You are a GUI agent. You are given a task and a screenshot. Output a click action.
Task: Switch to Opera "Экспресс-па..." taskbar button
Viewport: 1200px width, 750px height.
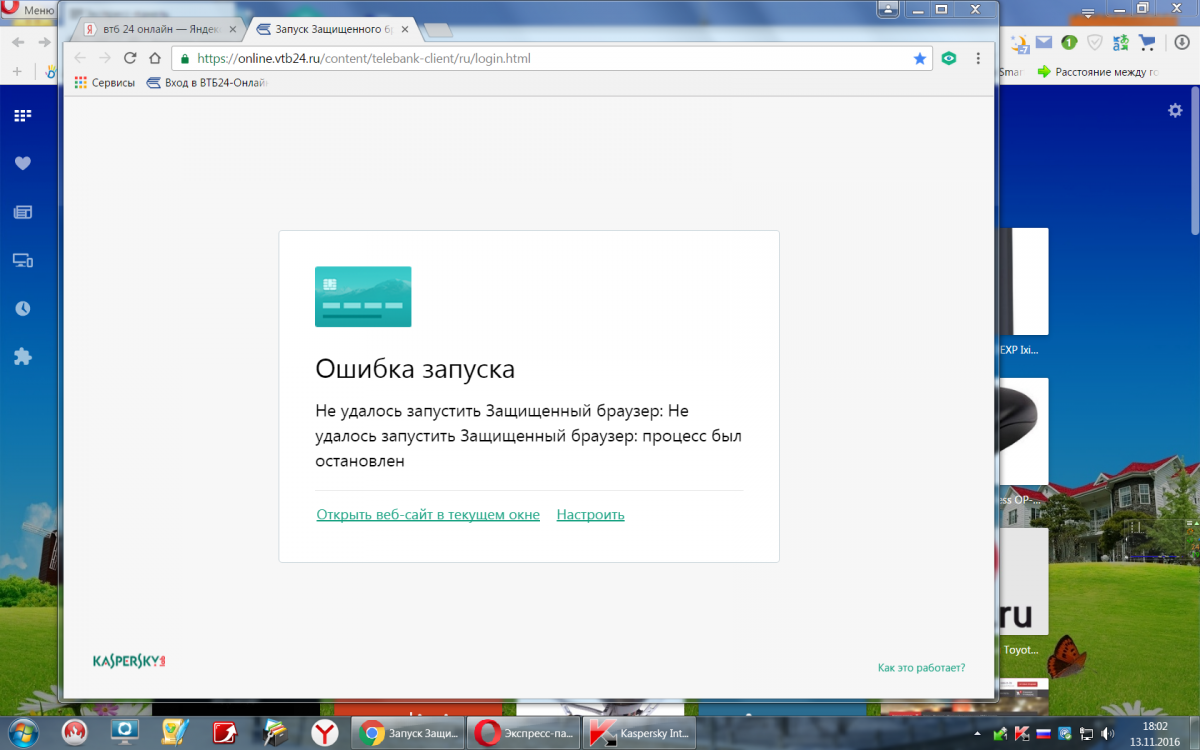point(524,733)
